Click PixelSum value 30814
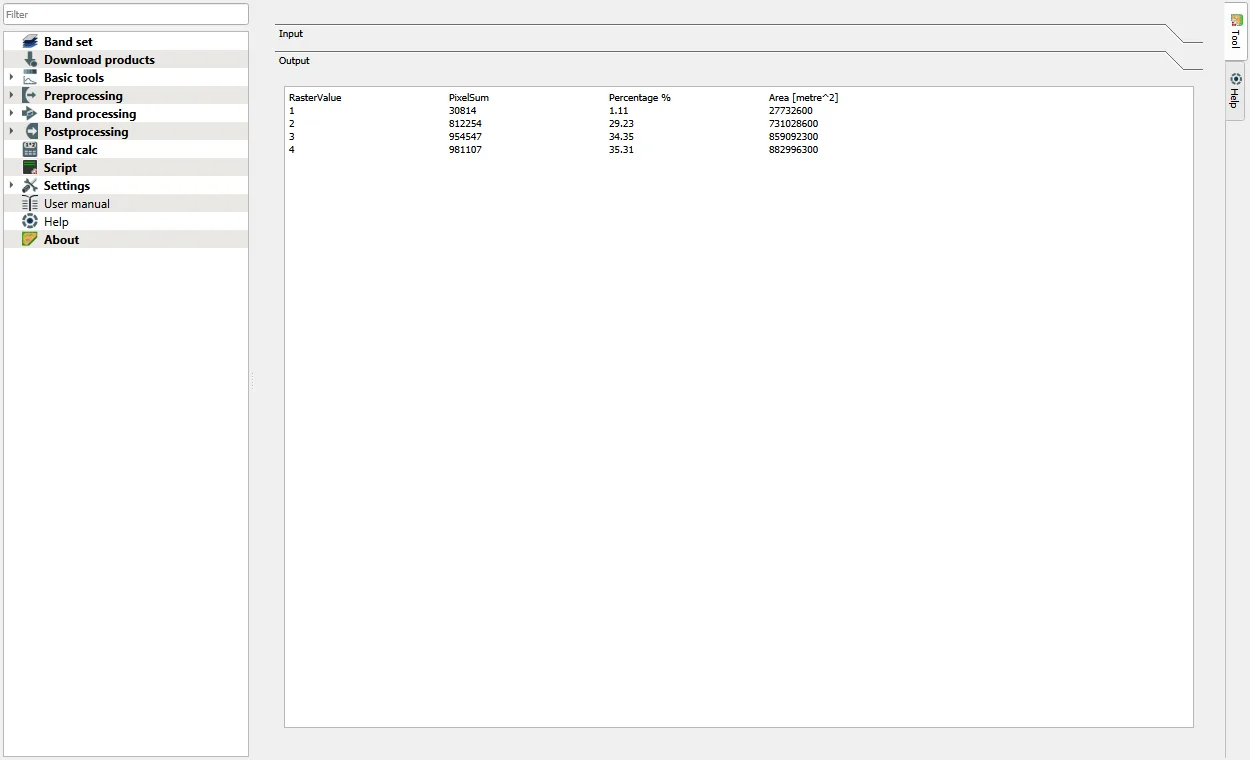The width and height of the screenshot is (1250, 760). pyautogui.click(x=463, y=111)
